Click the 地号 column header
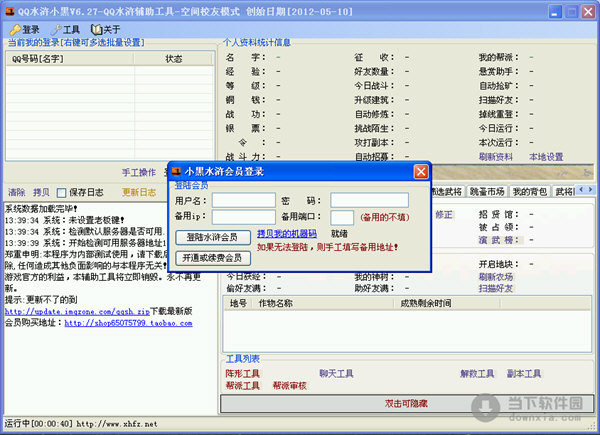This screenshot has height=435, width=600. click(x=238, y=303)
